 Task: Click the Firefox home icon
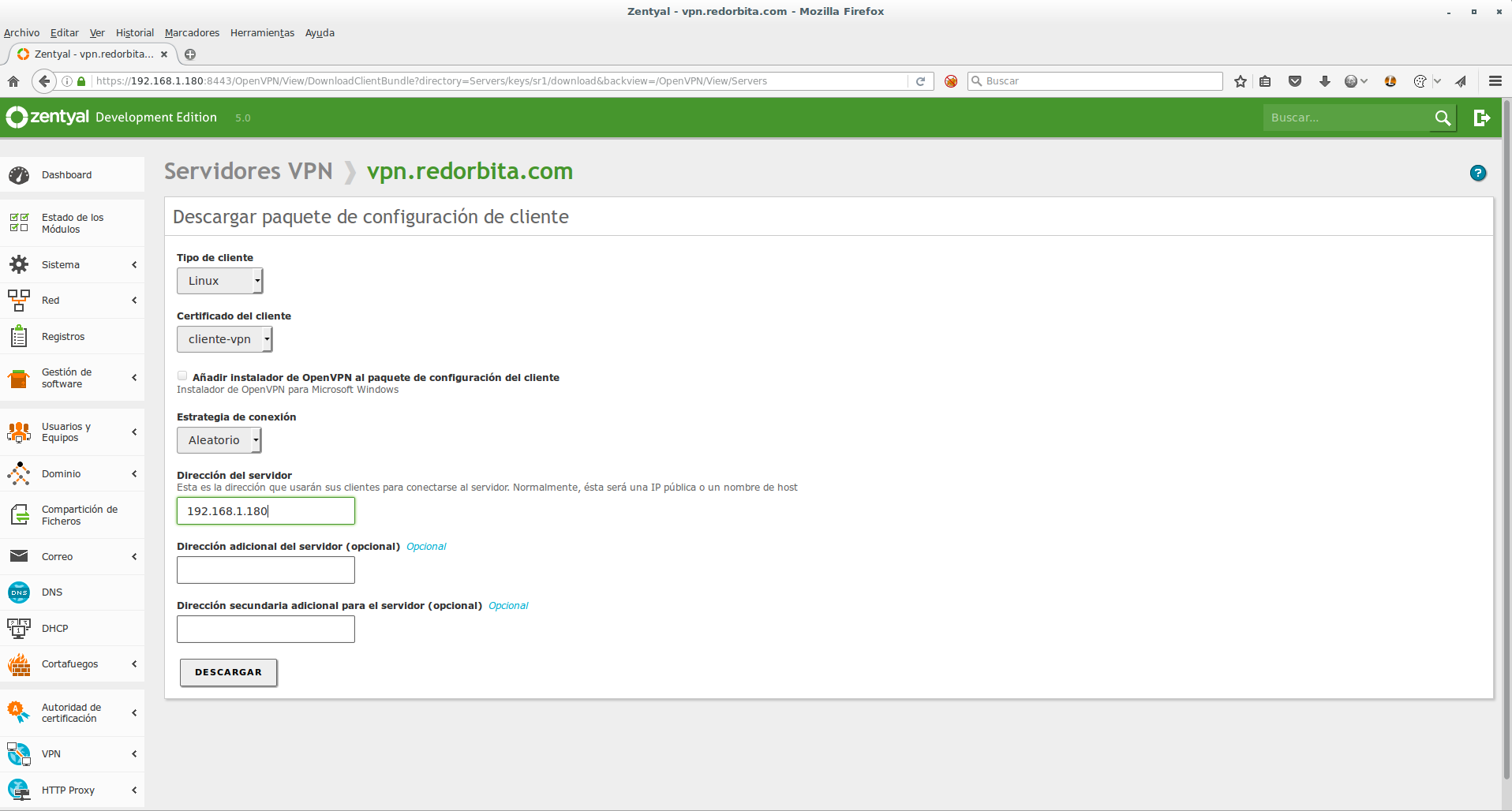[x=13, y=81]
